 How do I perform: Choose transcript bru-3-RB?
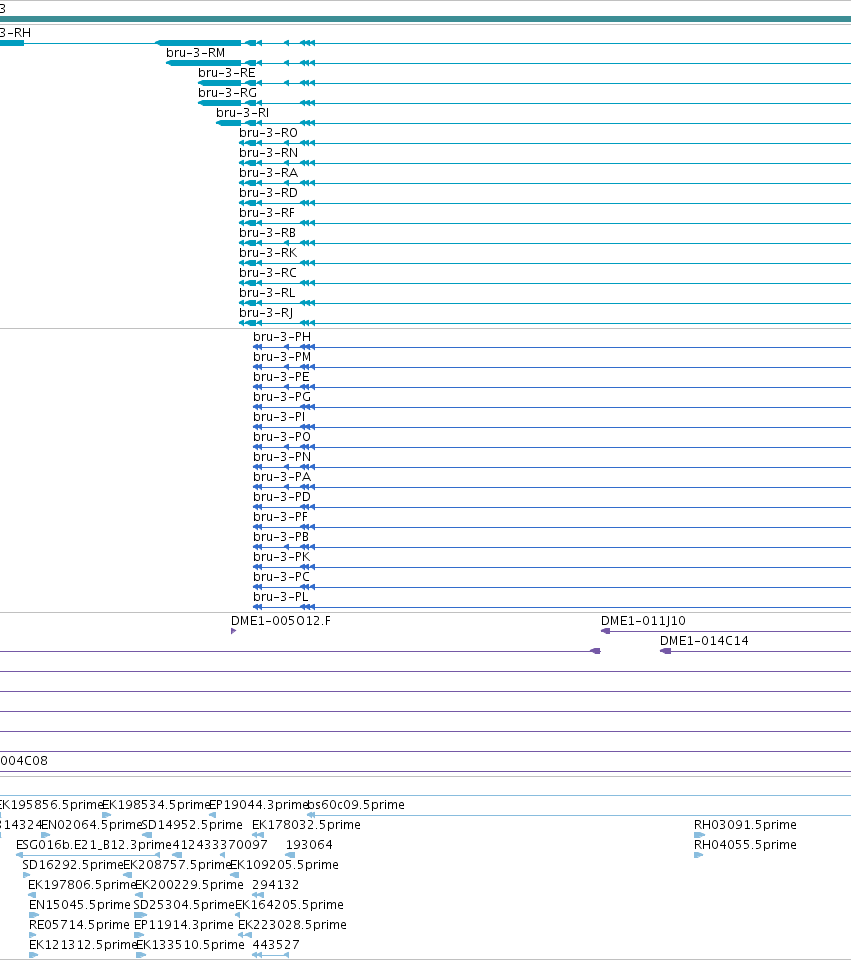click(x=268, y=233)
